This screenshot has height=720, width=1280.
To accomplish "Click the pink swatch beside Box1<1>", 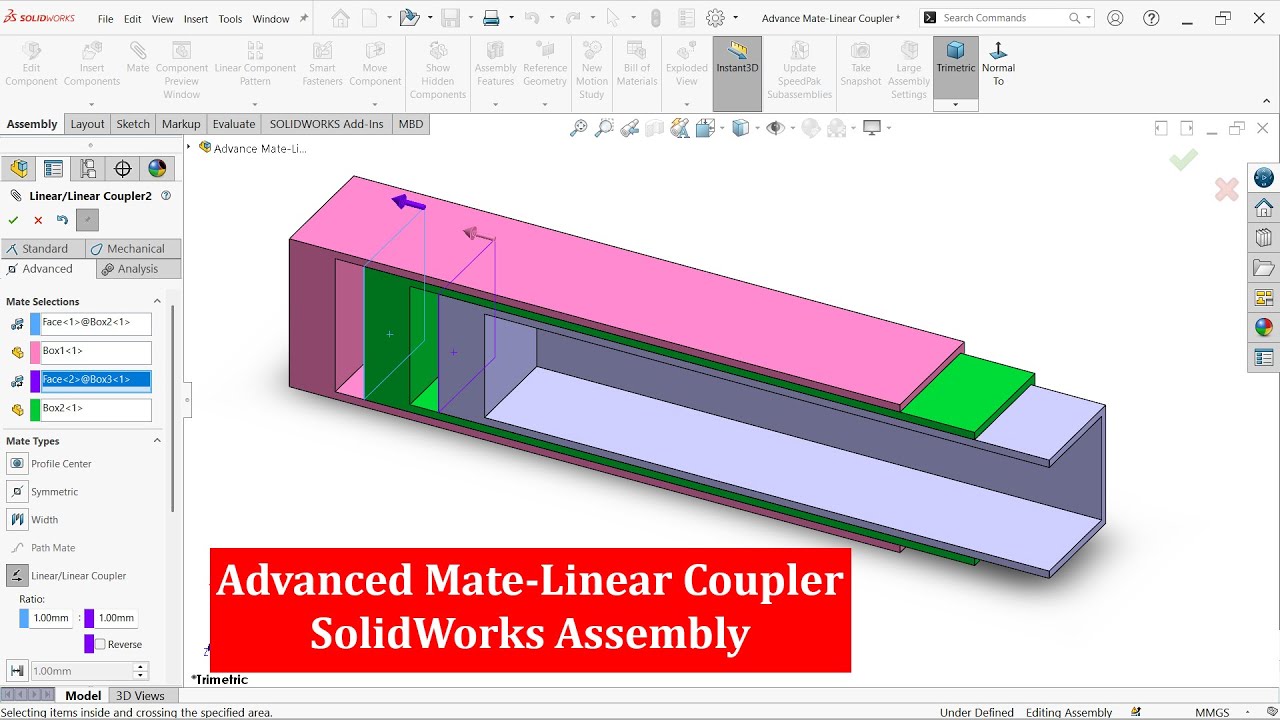I will pos(35,352).
